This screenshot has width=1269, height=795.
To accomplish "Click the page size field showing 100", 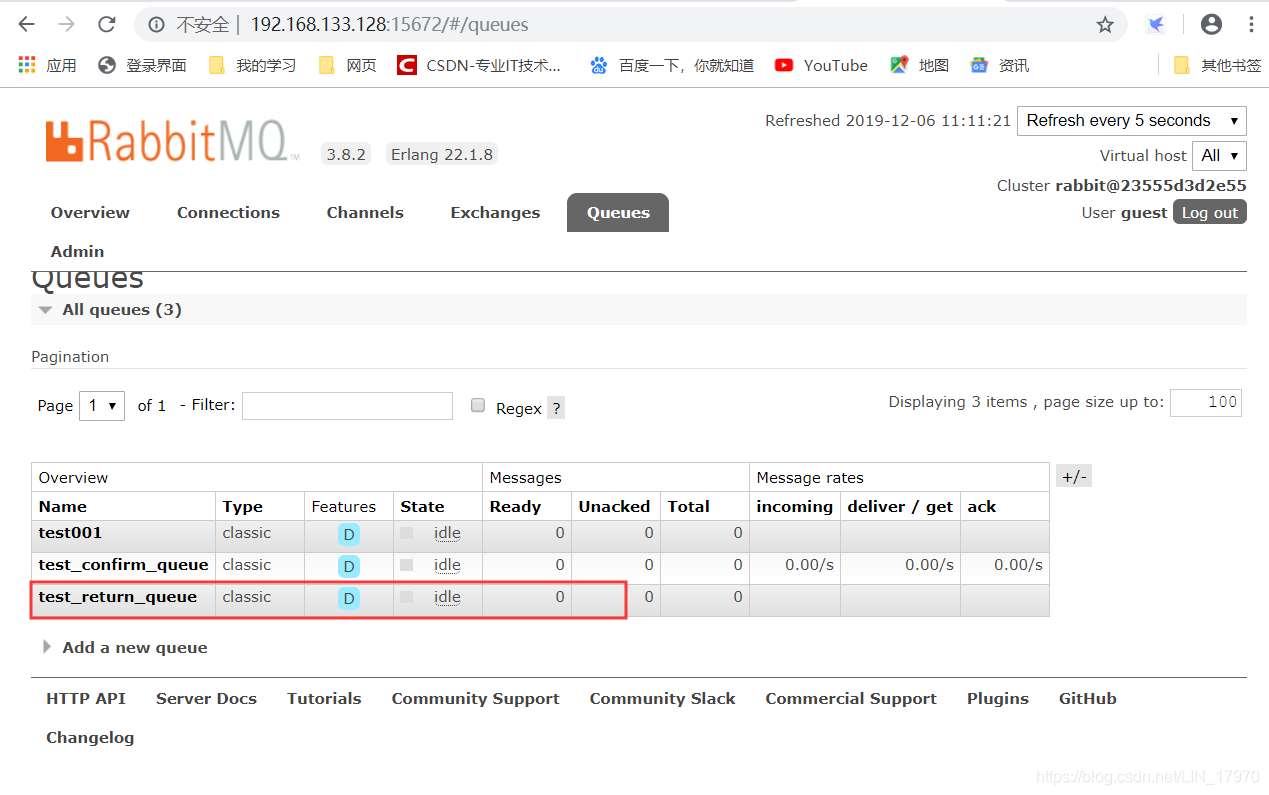I will [1206, 402].
